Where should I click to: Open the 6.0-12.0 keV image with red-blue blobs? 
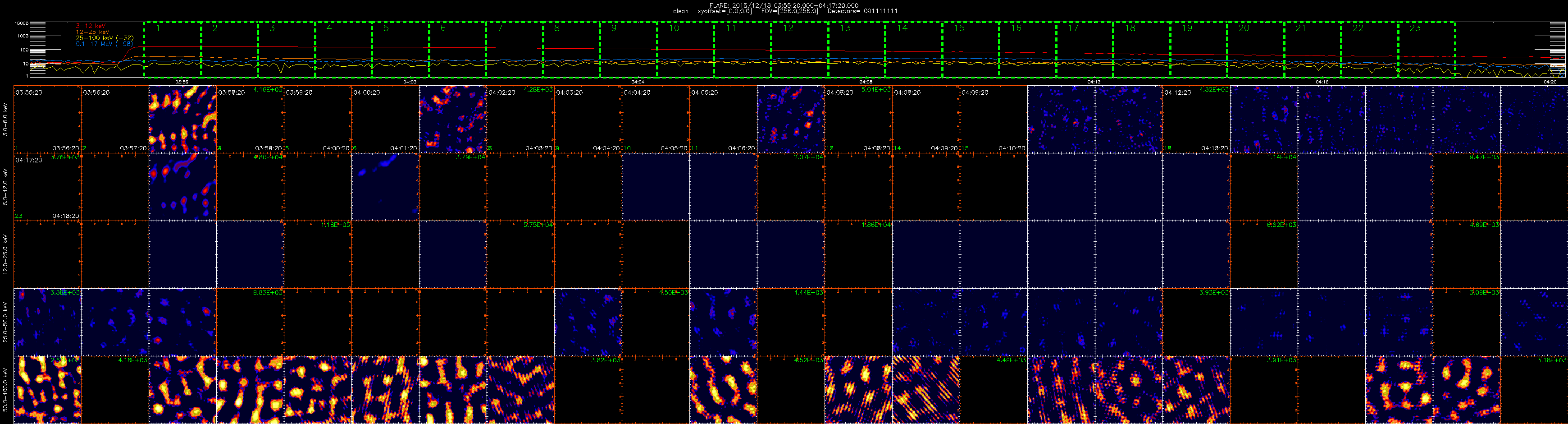point(182,187)
